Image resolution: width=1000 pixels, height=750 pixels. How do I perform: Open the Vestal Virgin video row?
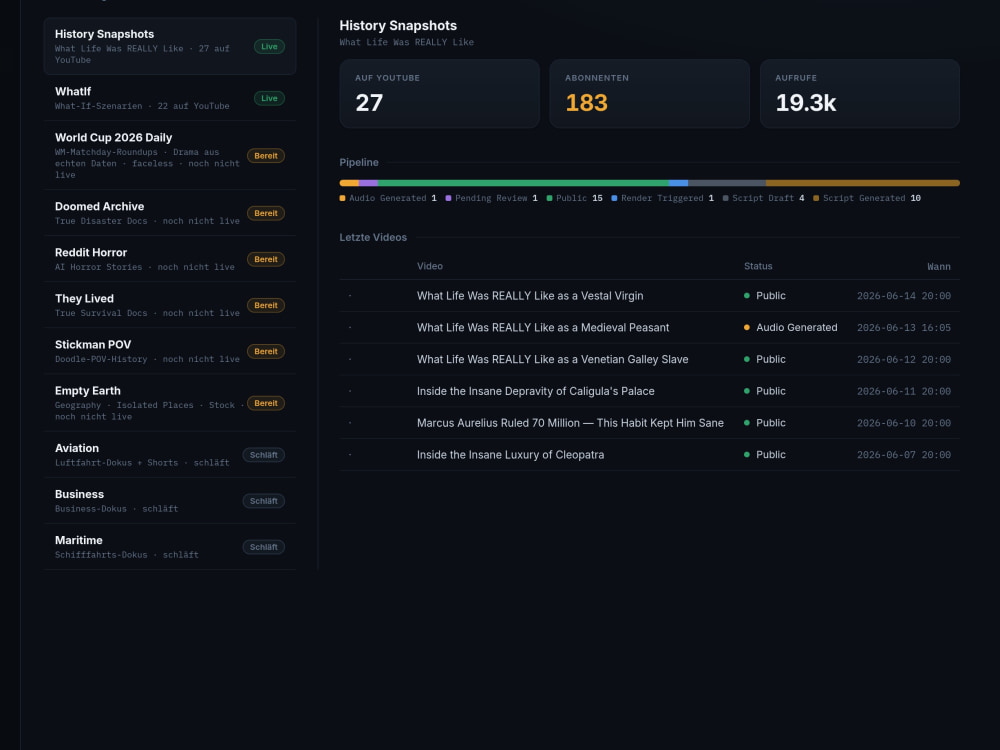pos(649,296)
